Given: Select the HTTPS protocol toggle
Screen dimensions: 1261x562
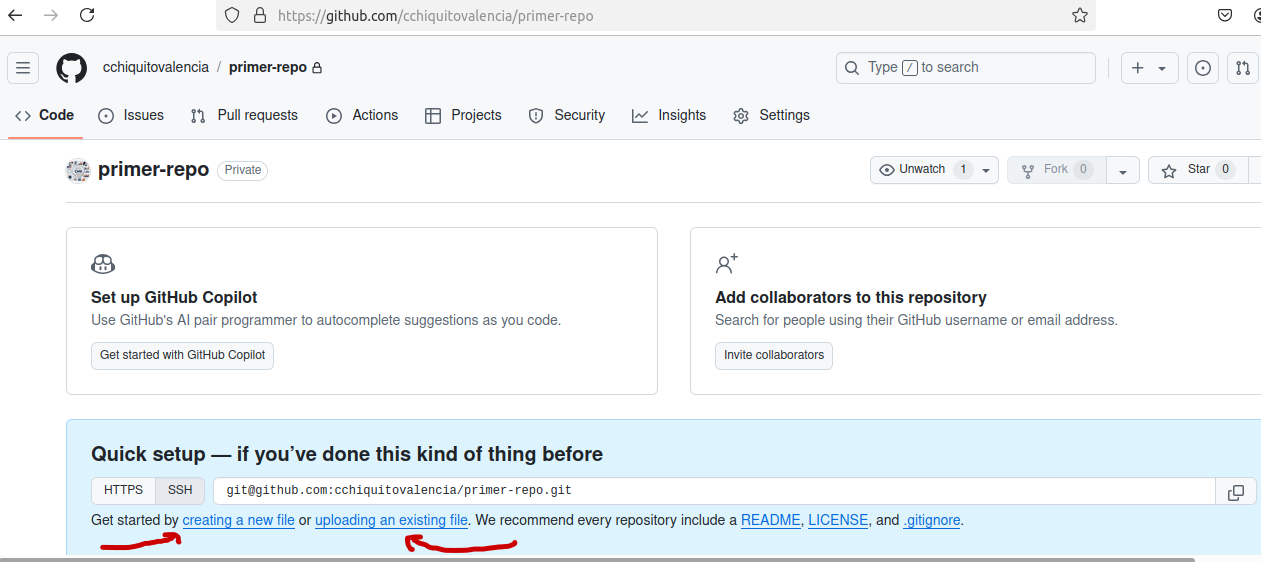Looking at the screenshot, I should 124,491.
